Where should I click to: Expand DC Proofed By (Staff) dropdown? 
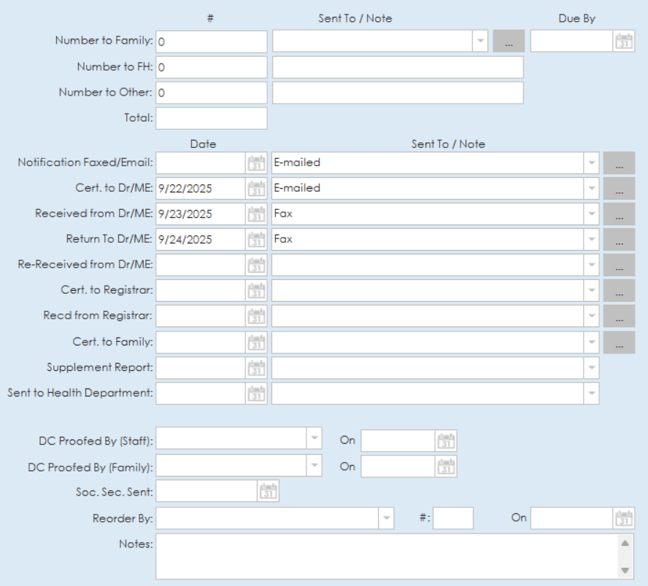[x=314, y=440]
